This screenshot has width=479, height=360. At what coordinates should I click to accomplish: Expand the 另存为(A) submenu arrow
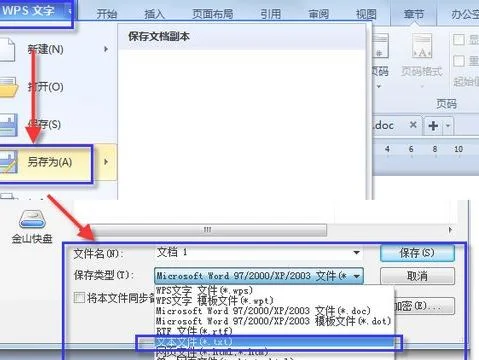[106, 162]
